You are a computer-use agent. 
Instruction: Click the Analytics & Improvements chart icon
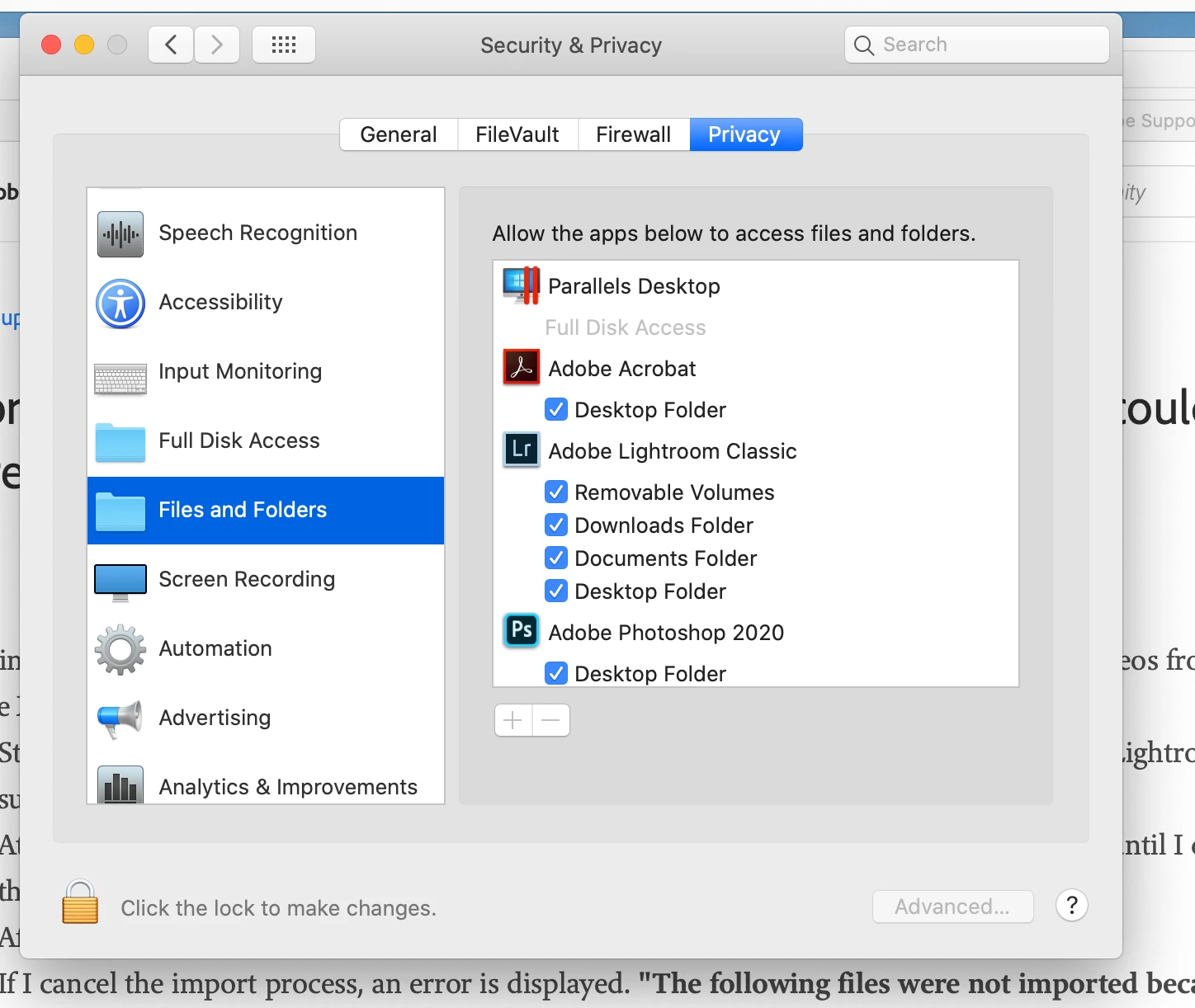point(120,785)
